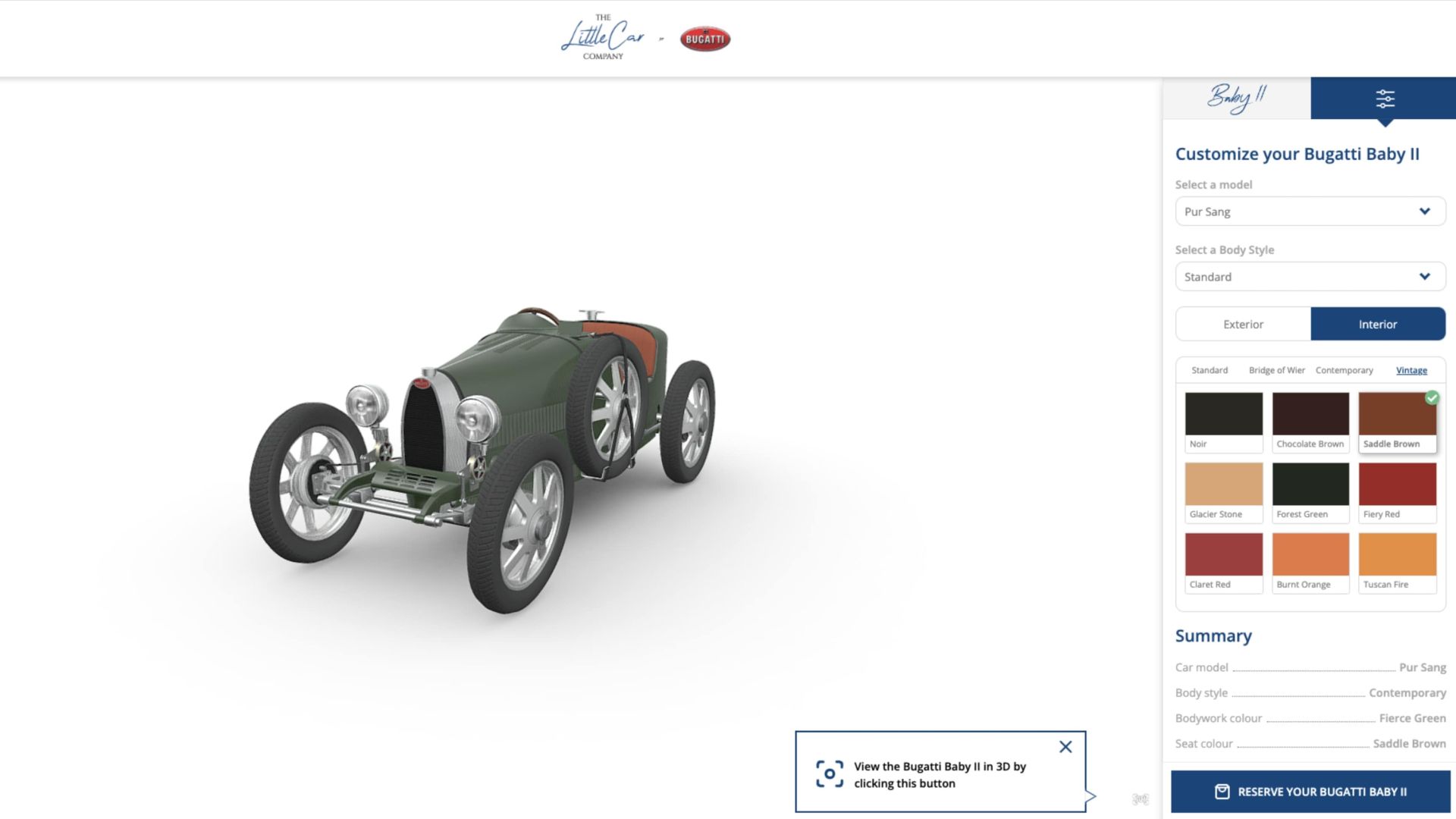Pick the Fiery Red swatch
Image resolution: width=1456 pixels, height=819 pixels.
pos(1398,493)
